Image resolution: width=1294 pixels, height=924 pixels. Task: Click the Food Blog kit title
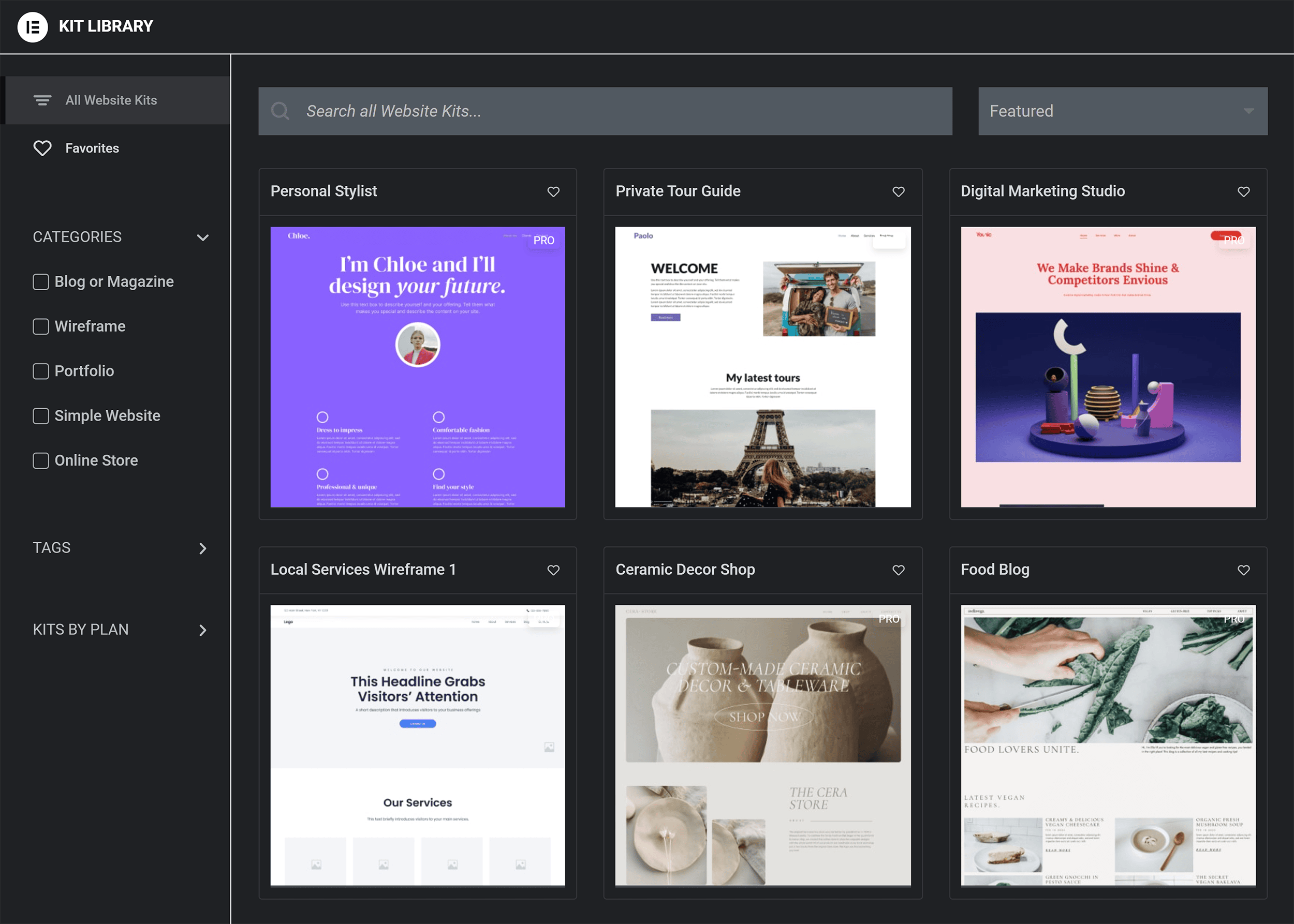click(994, 570)
